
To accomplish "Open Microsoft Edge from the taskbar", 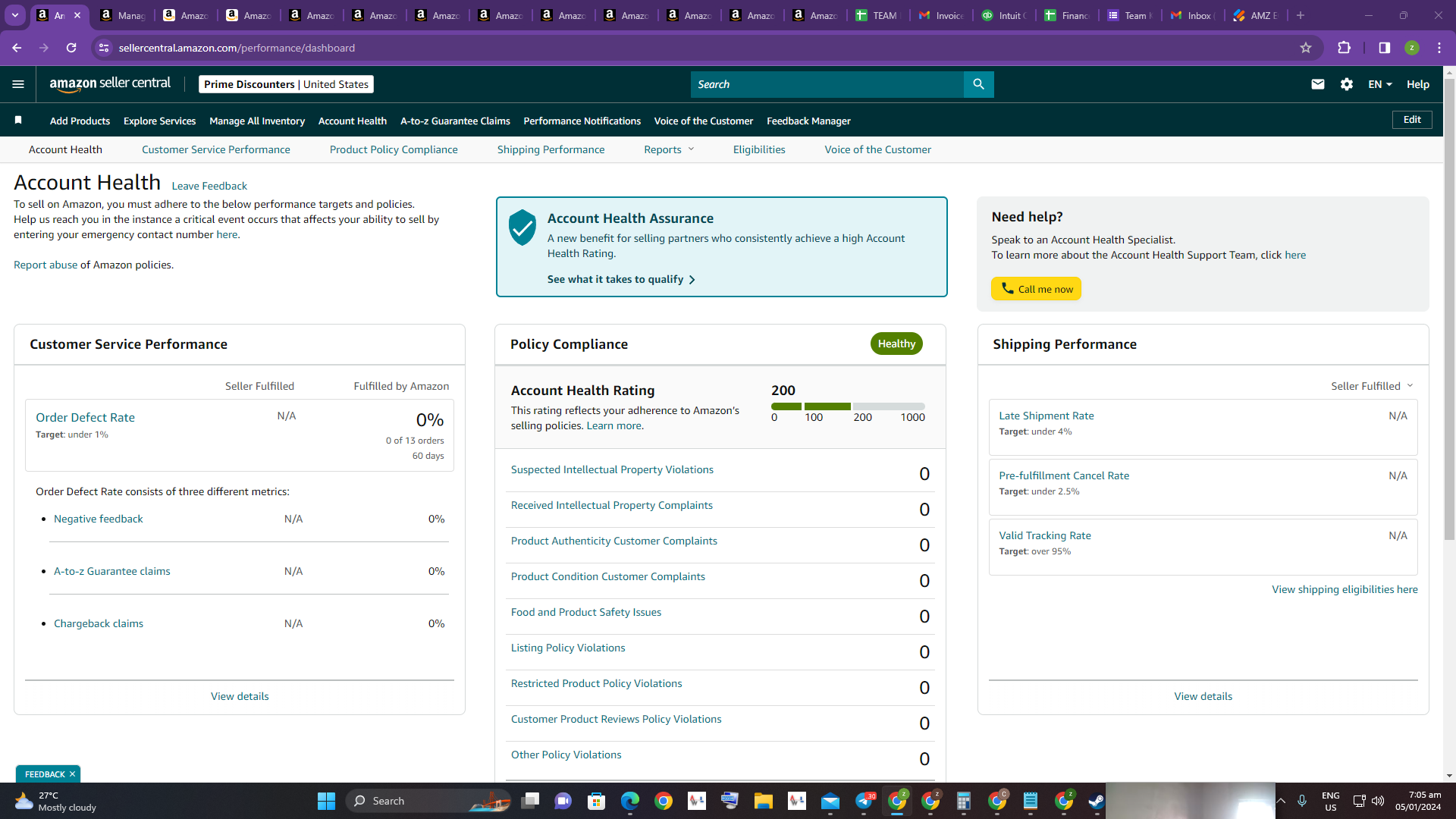I will (x=630, y=801).
